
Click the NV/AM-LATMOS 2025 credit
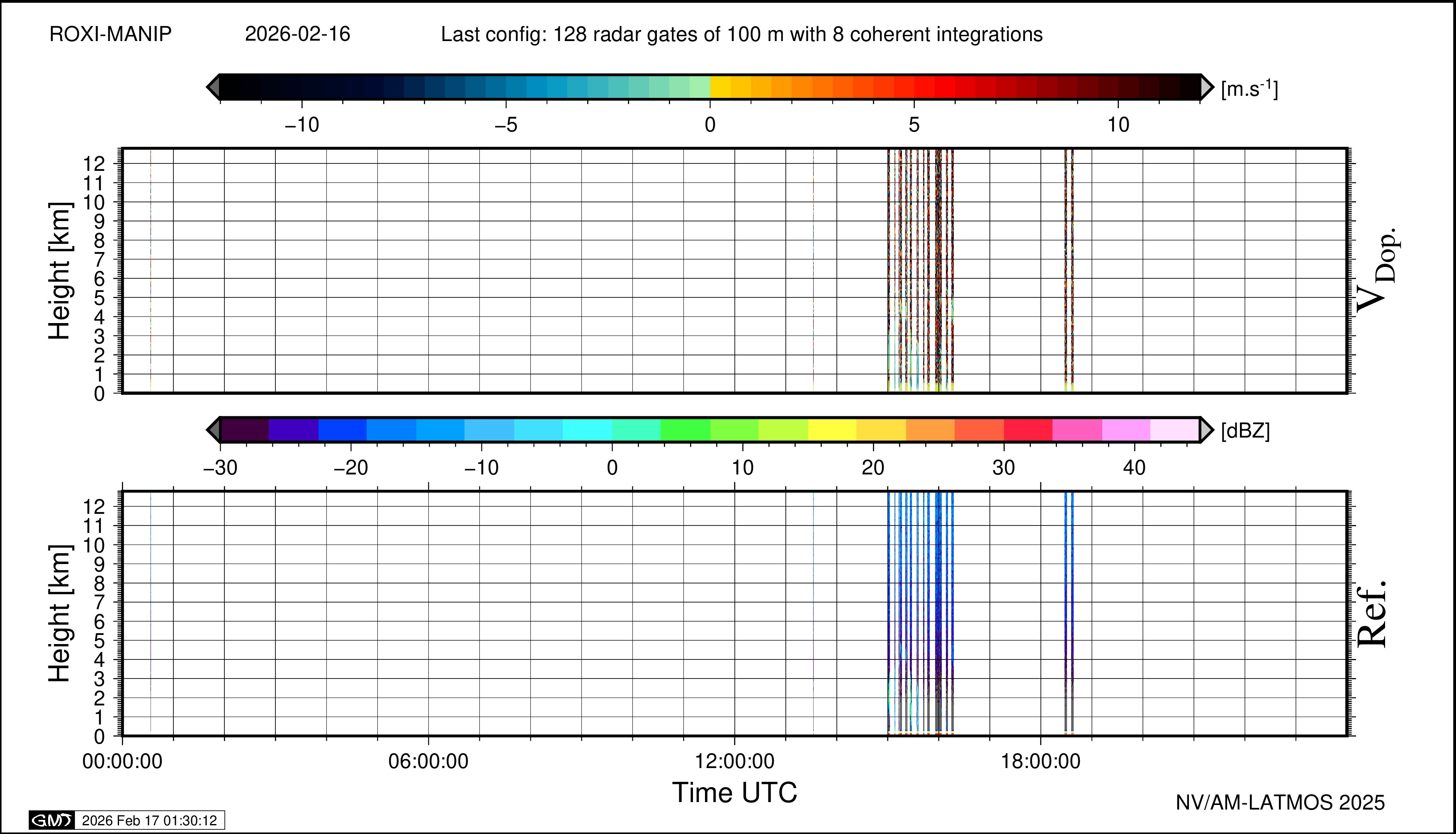tap(1280, 802)
